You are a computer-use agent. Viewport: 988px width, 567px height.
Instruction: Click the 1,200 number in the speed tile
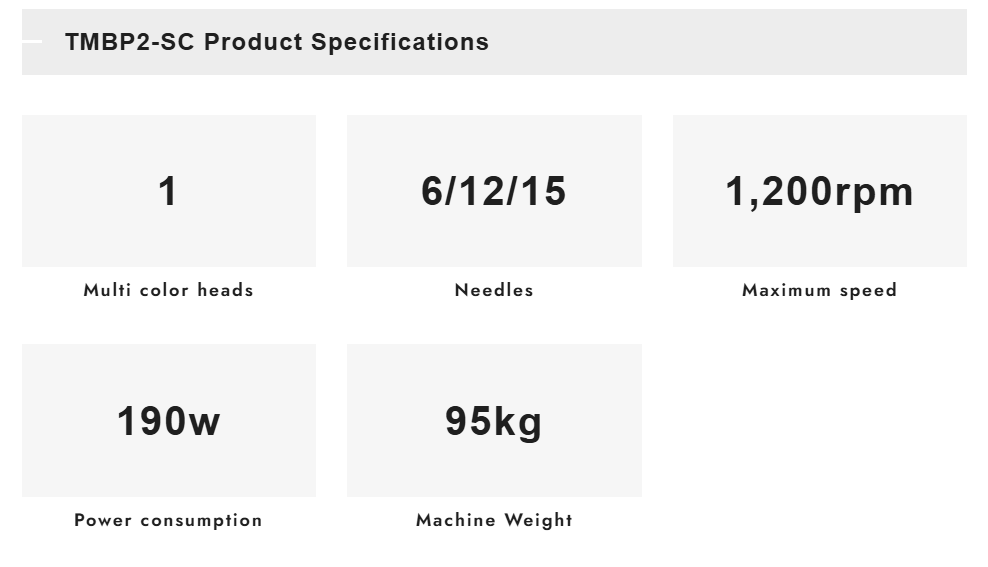coord(777,191)
